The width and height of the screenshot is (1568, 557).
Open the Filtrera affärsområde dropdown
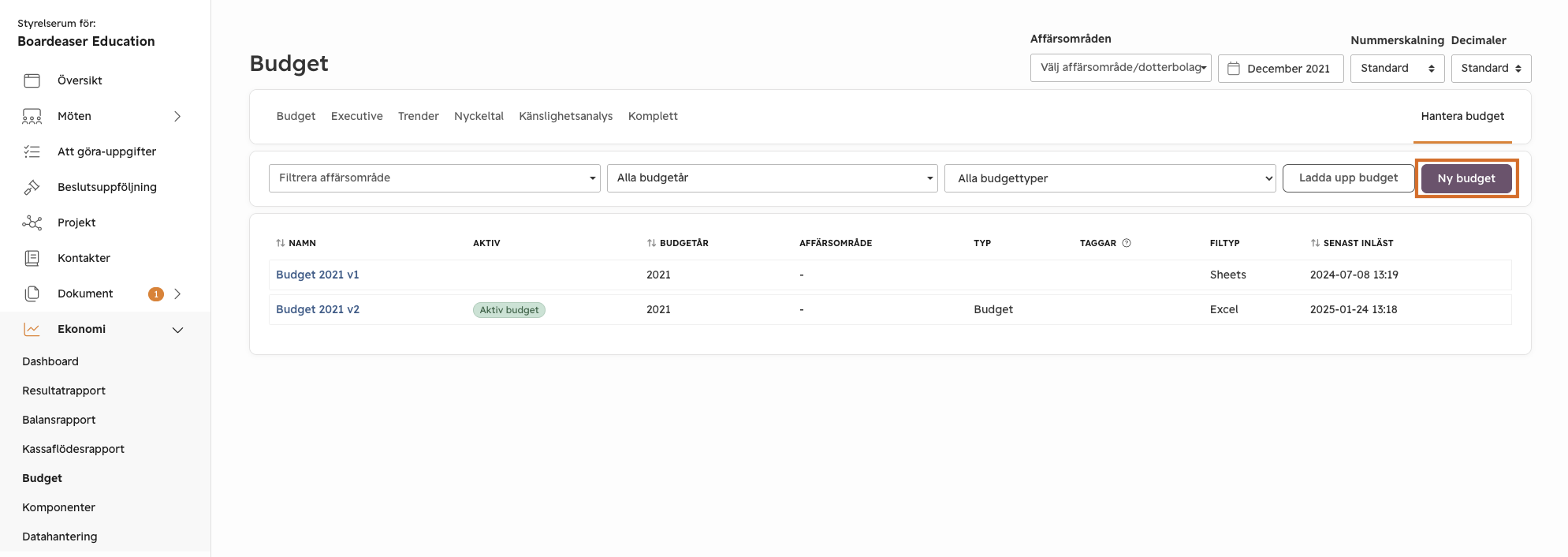434,178
